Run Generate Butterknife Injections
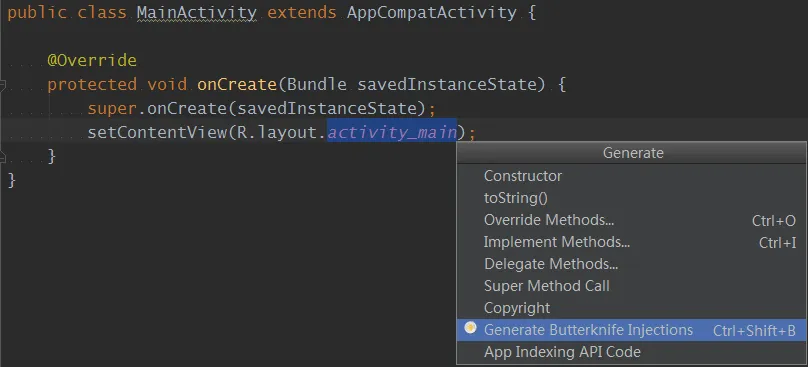 [632, 330]
